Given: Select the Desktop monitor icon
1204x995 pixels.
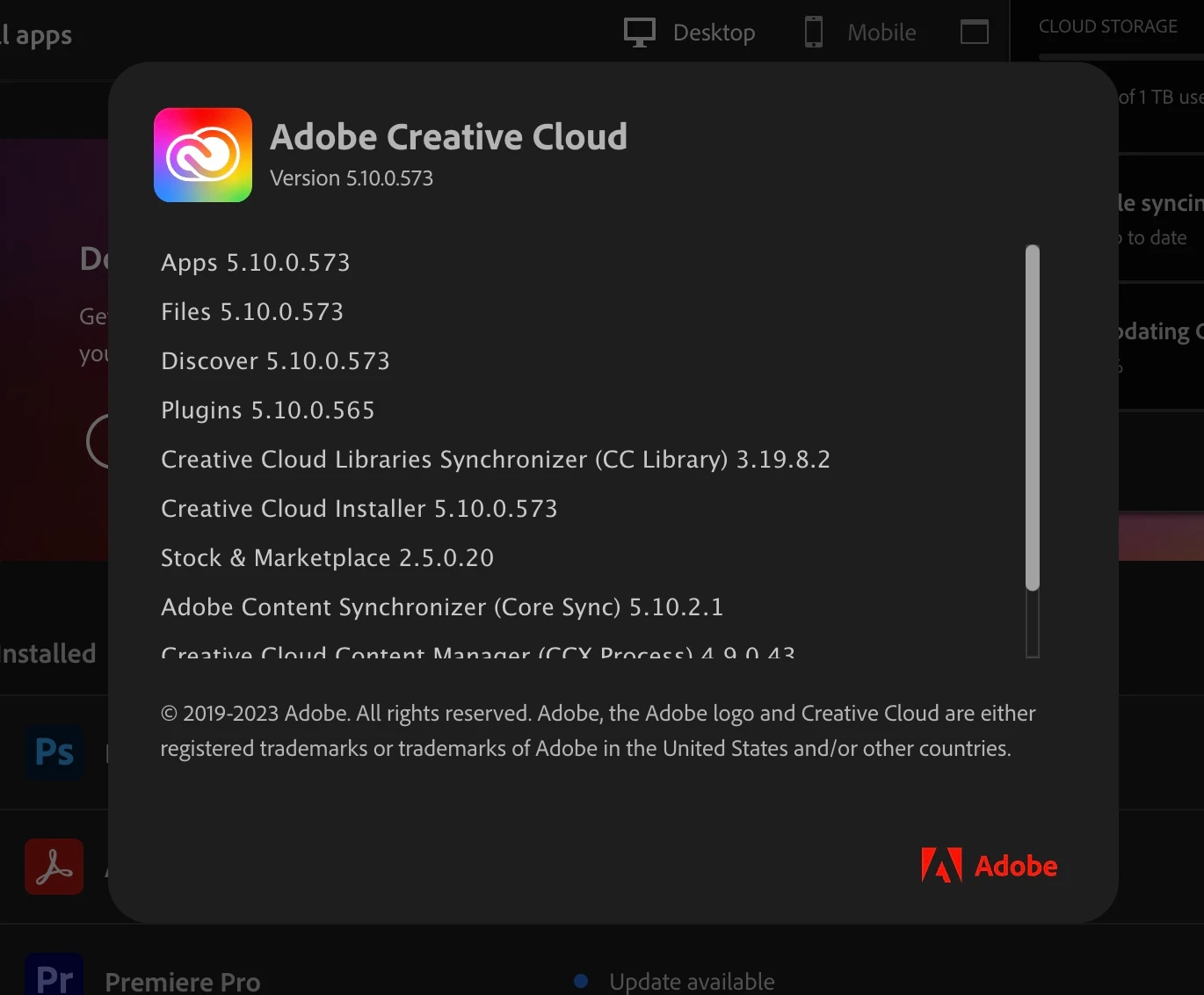Looking at the screenshot, I should tap(640, 33).
